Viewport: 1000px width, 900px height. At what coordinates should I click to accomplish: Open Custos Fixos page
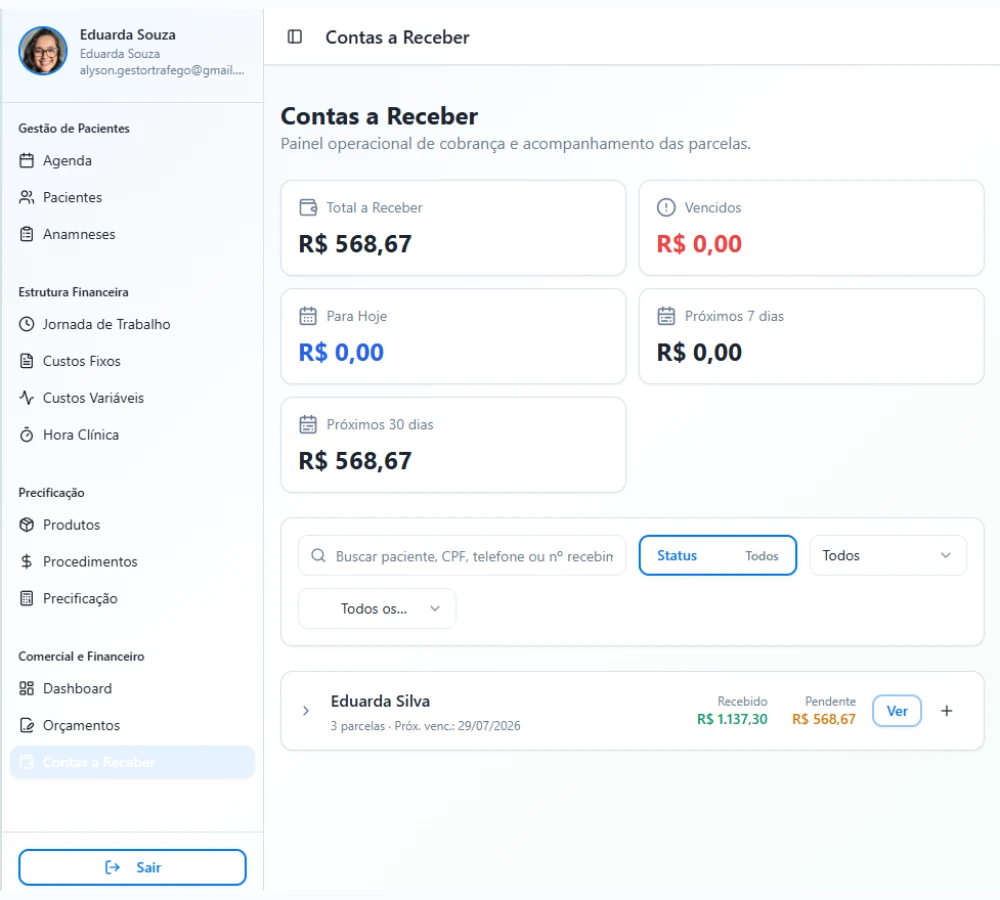132,361
